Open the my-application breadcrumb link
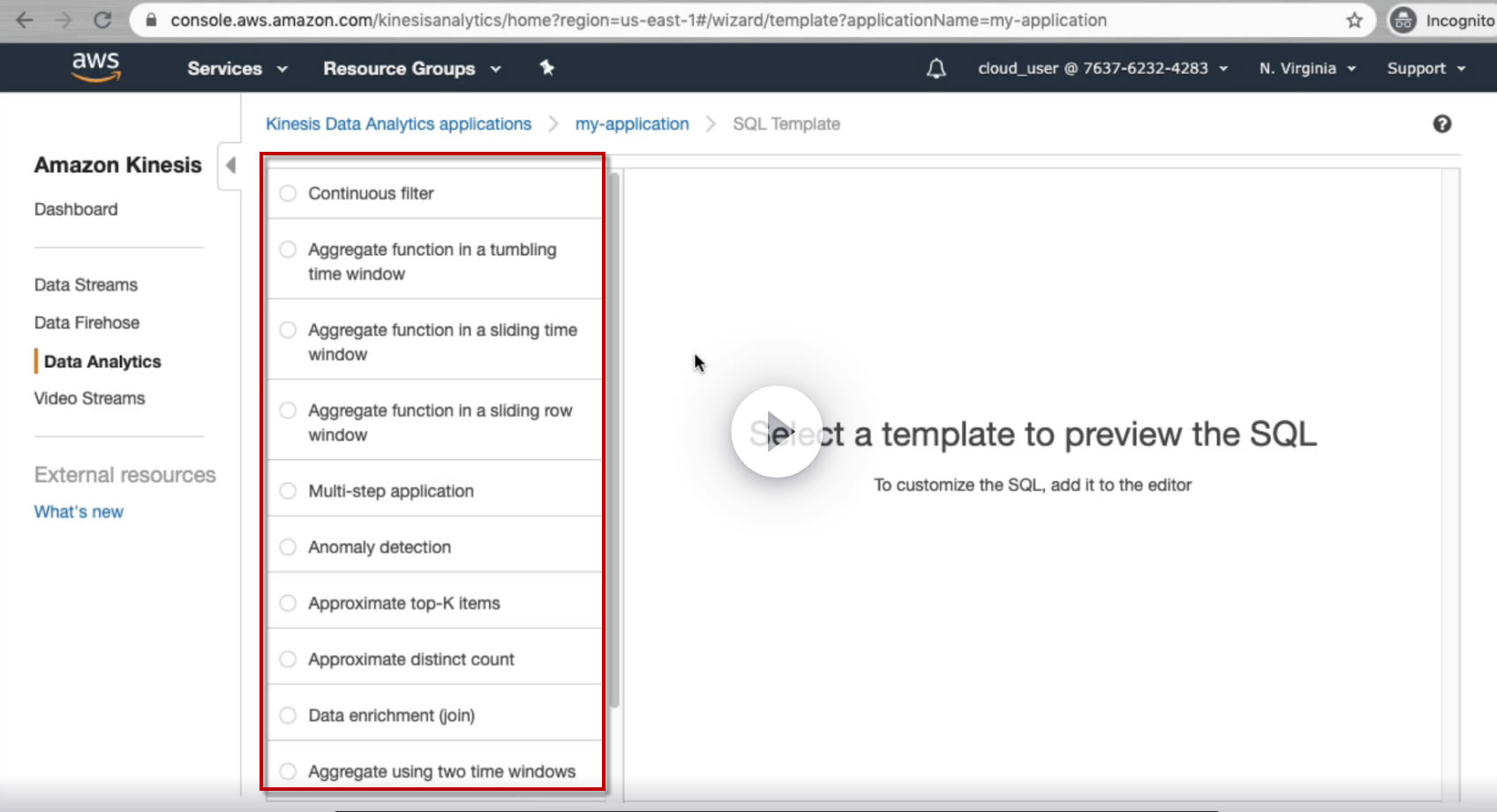Screen dimensions: 1497x812 coord(632,124)
